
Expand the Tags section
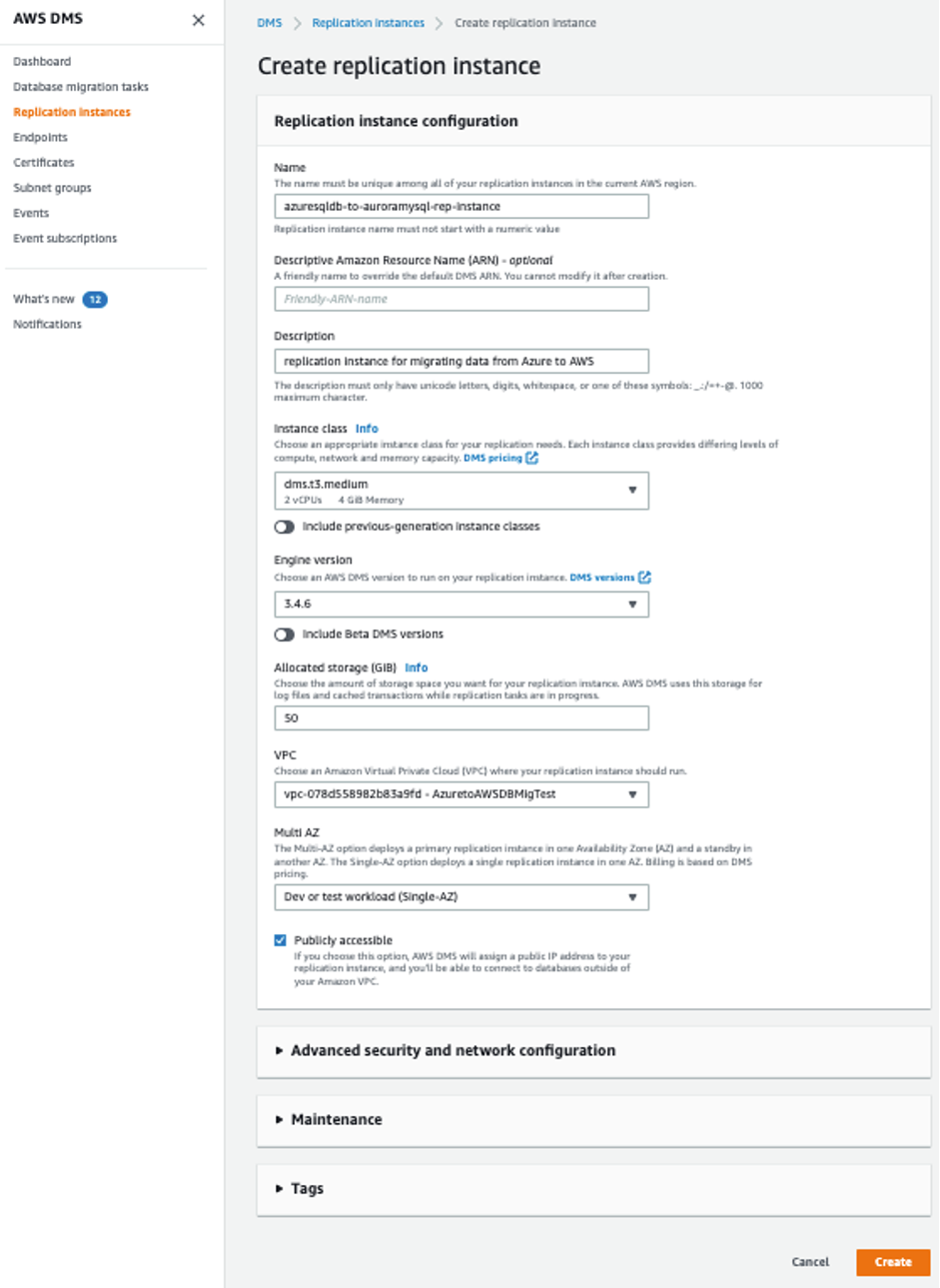pos(308,1188)
